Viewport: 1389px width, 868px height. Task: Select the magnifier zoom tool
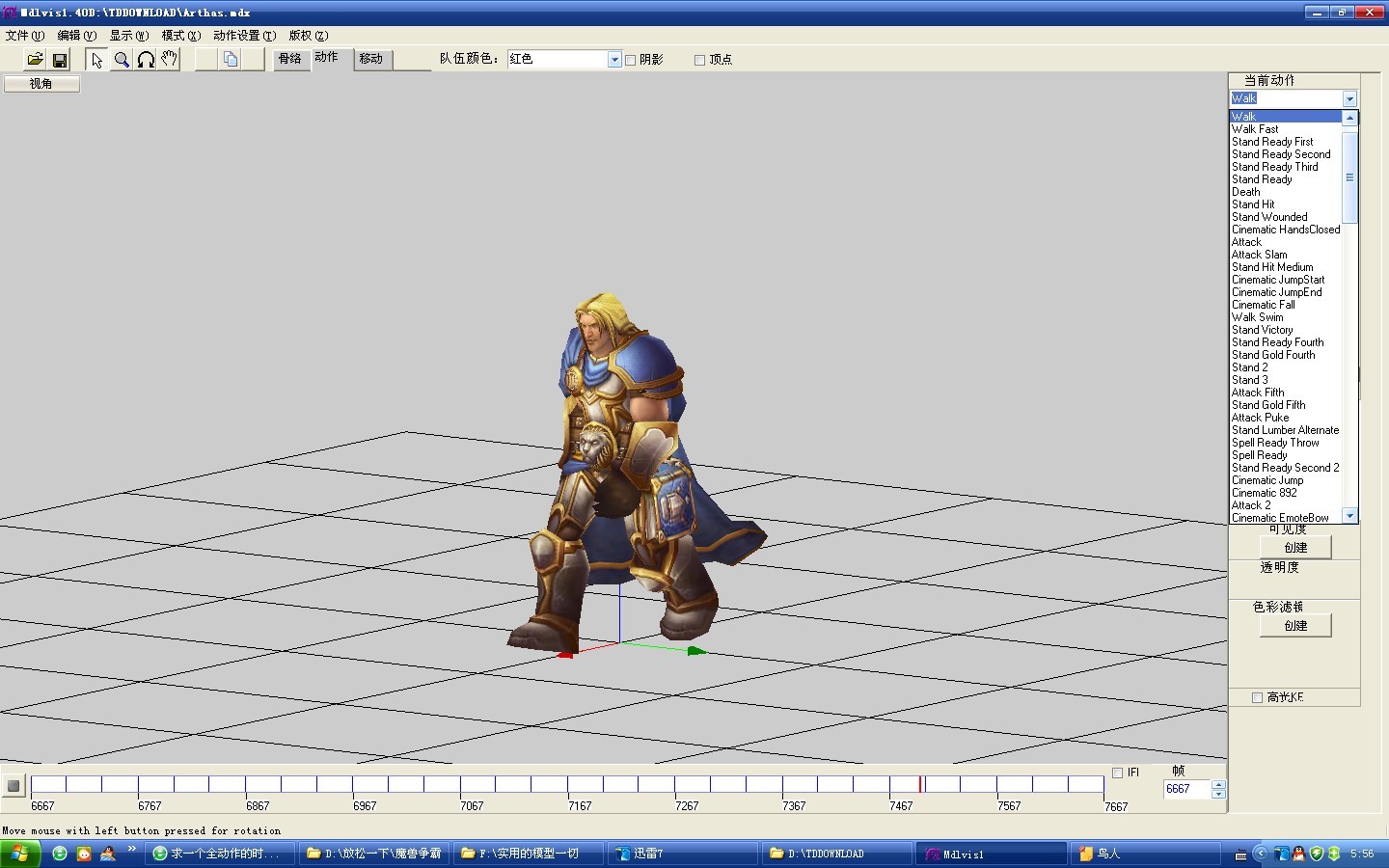click(x=122, y=60)
